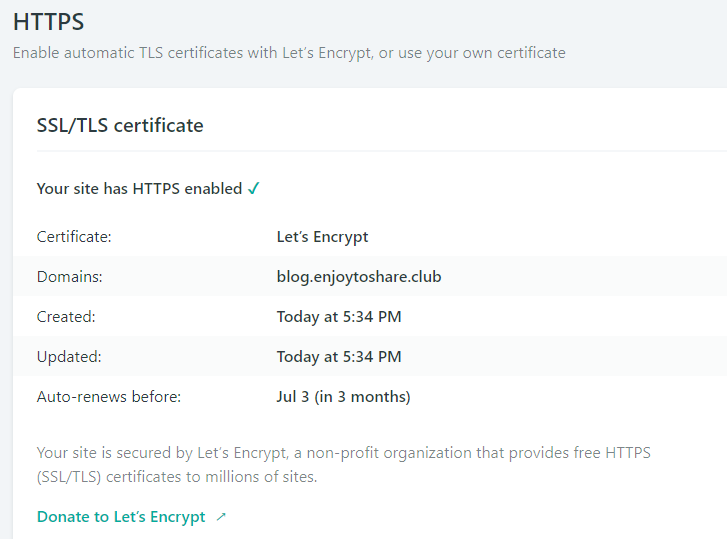Image resolution: width=727 pixels, height=539 pixels.
Task: Click the 'Domains:' row label
Action: pyautogui.click(x=69, y=276)
